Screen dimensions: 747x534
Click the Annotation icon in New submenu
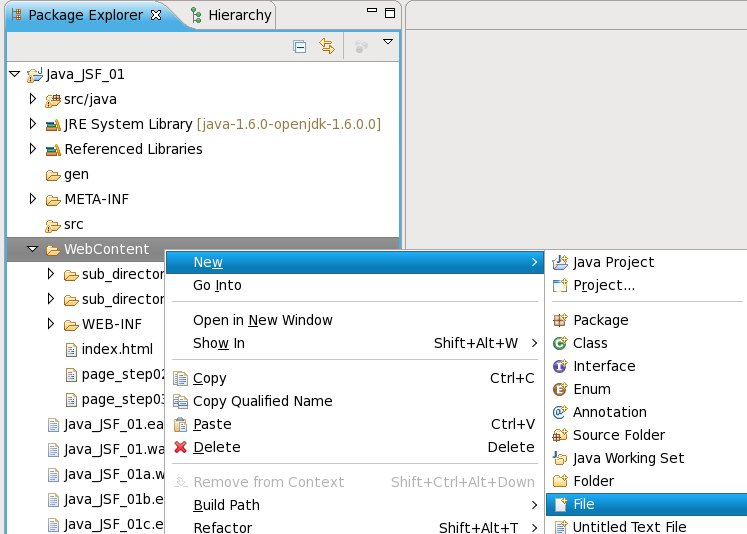point(560,412)
